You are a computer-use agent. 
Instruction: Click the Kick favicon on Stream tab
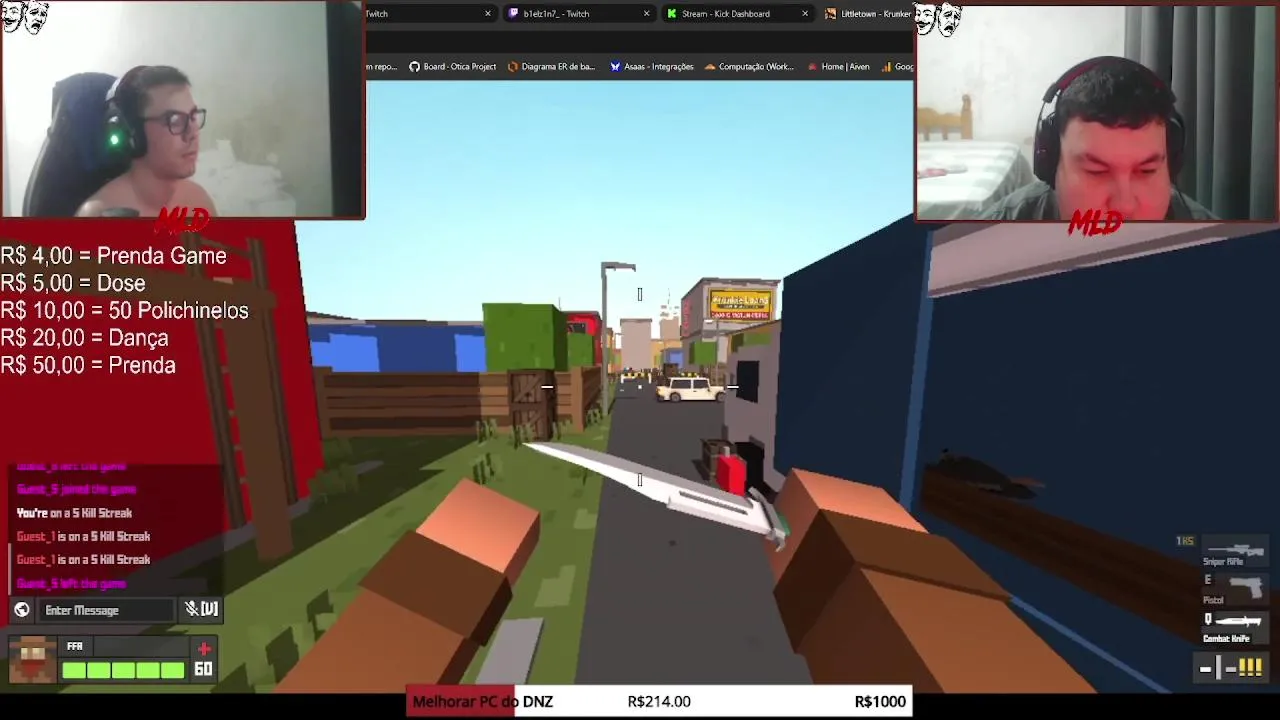click(x=672, y=14)
